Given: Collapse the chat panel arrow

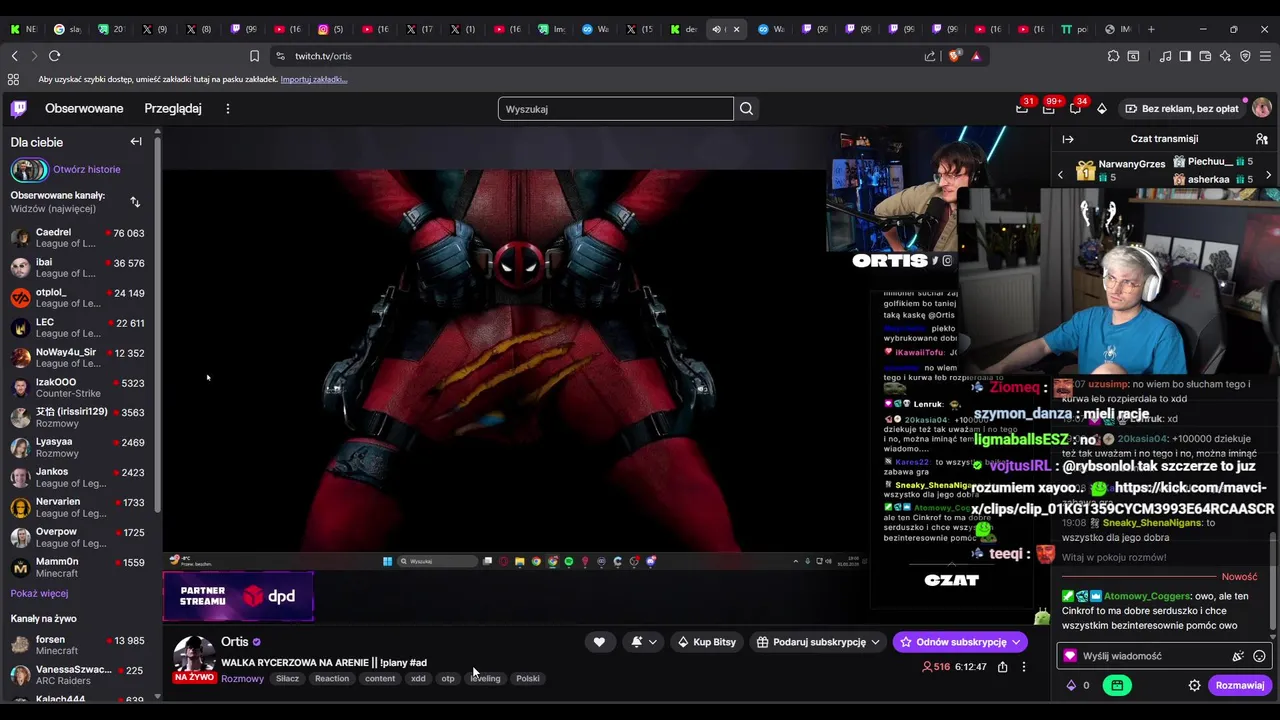Looking at the screenshot, I should click(1068, 139).
